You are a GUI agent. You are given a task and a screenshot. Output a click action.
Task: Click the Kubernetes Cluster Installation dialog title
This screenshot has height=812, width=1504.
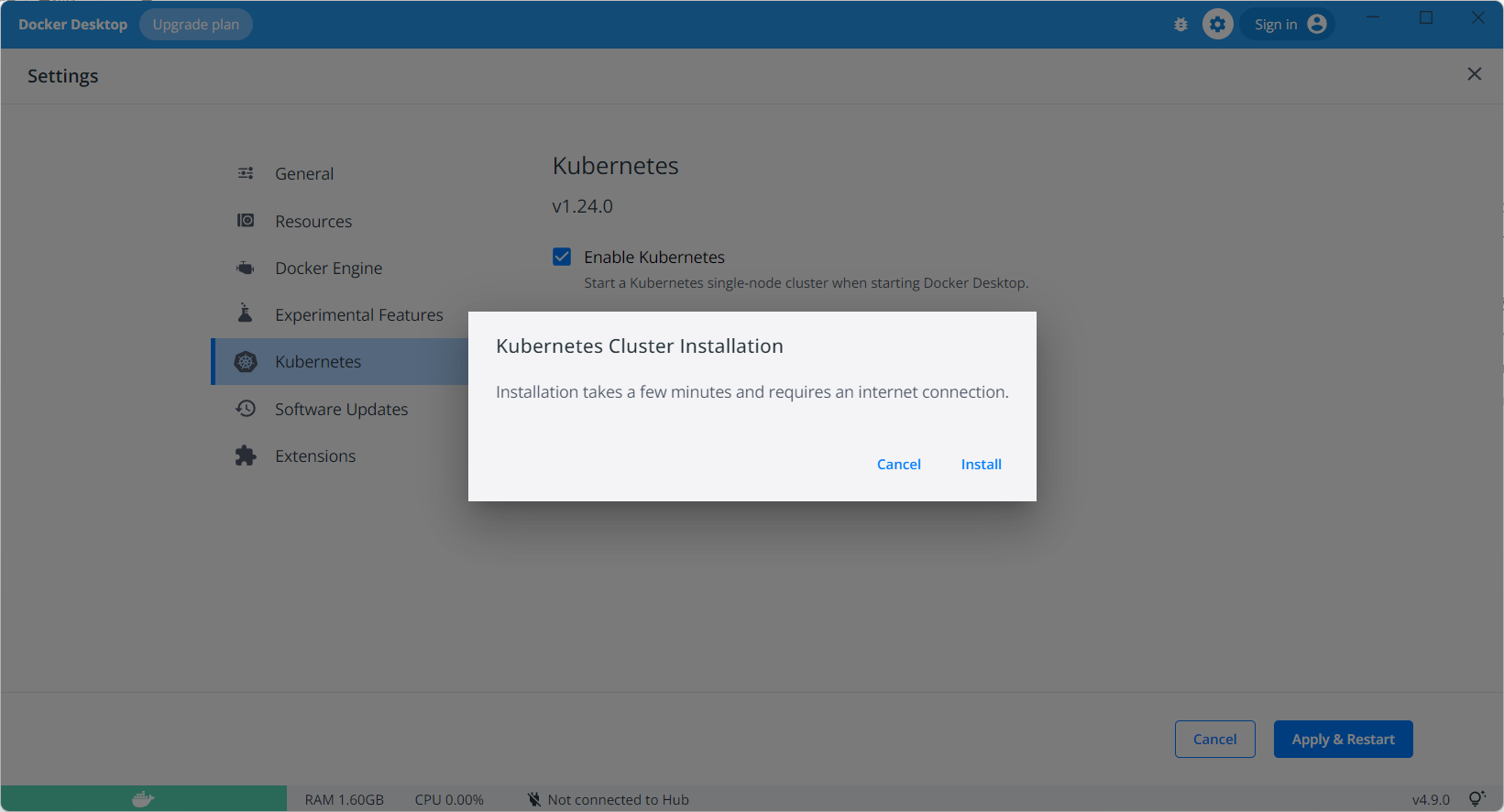(x=640, y=346)
